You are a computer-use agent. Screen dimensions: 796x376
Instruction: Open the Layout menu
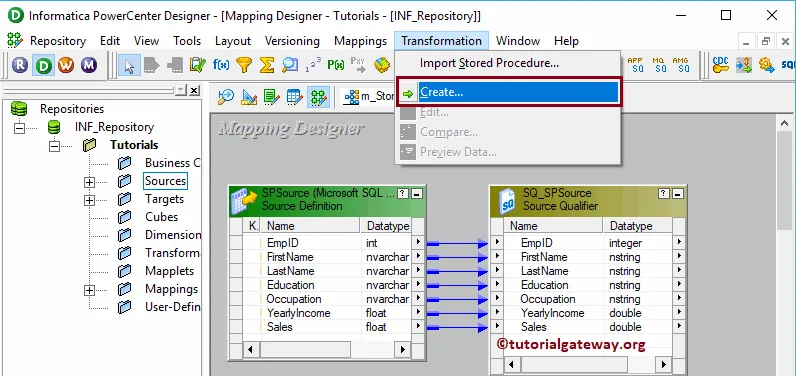[x=233, y=41]
